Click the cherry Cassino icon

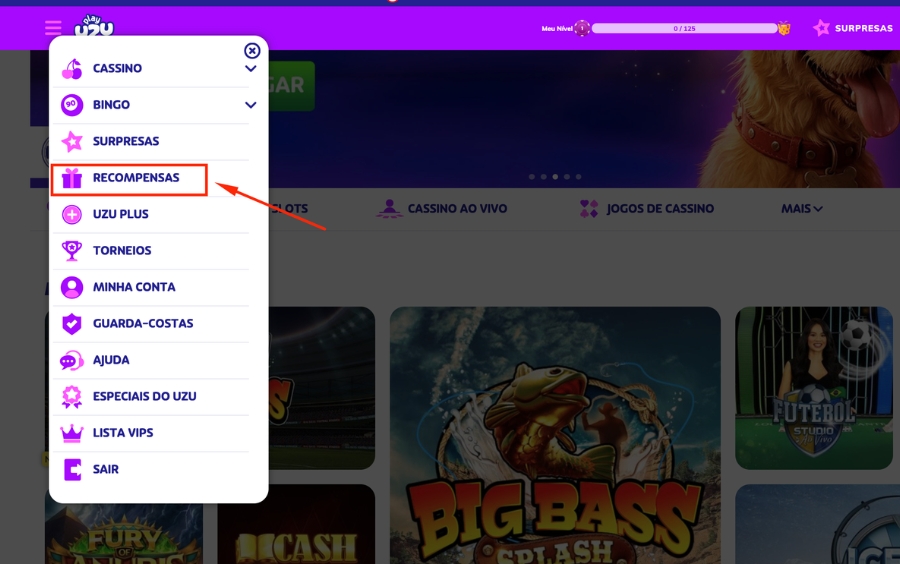(72, 69)
